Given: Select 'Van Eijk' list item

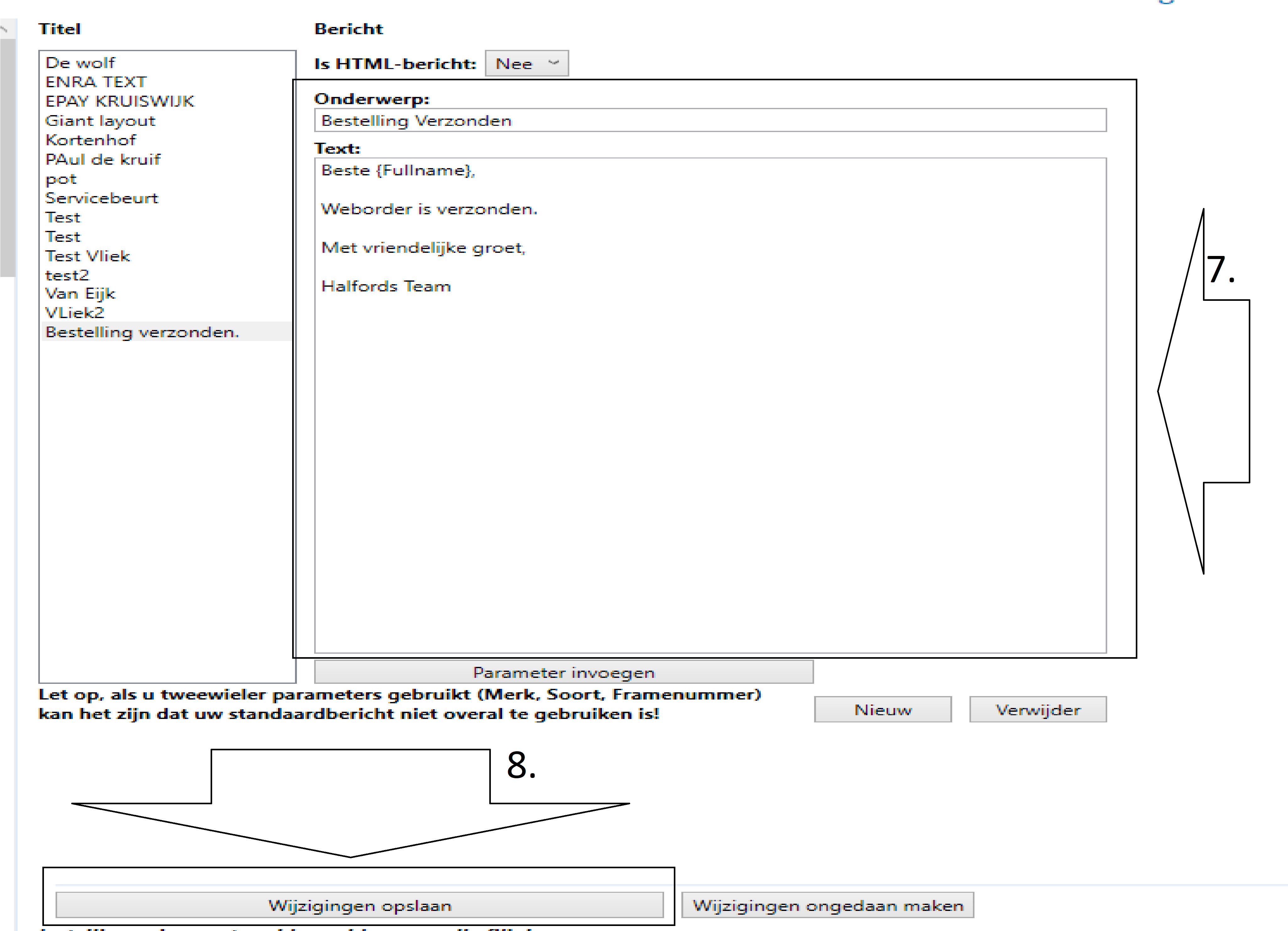Looking at the screenshot, I should pyautogui.click(x=80, y=294).
